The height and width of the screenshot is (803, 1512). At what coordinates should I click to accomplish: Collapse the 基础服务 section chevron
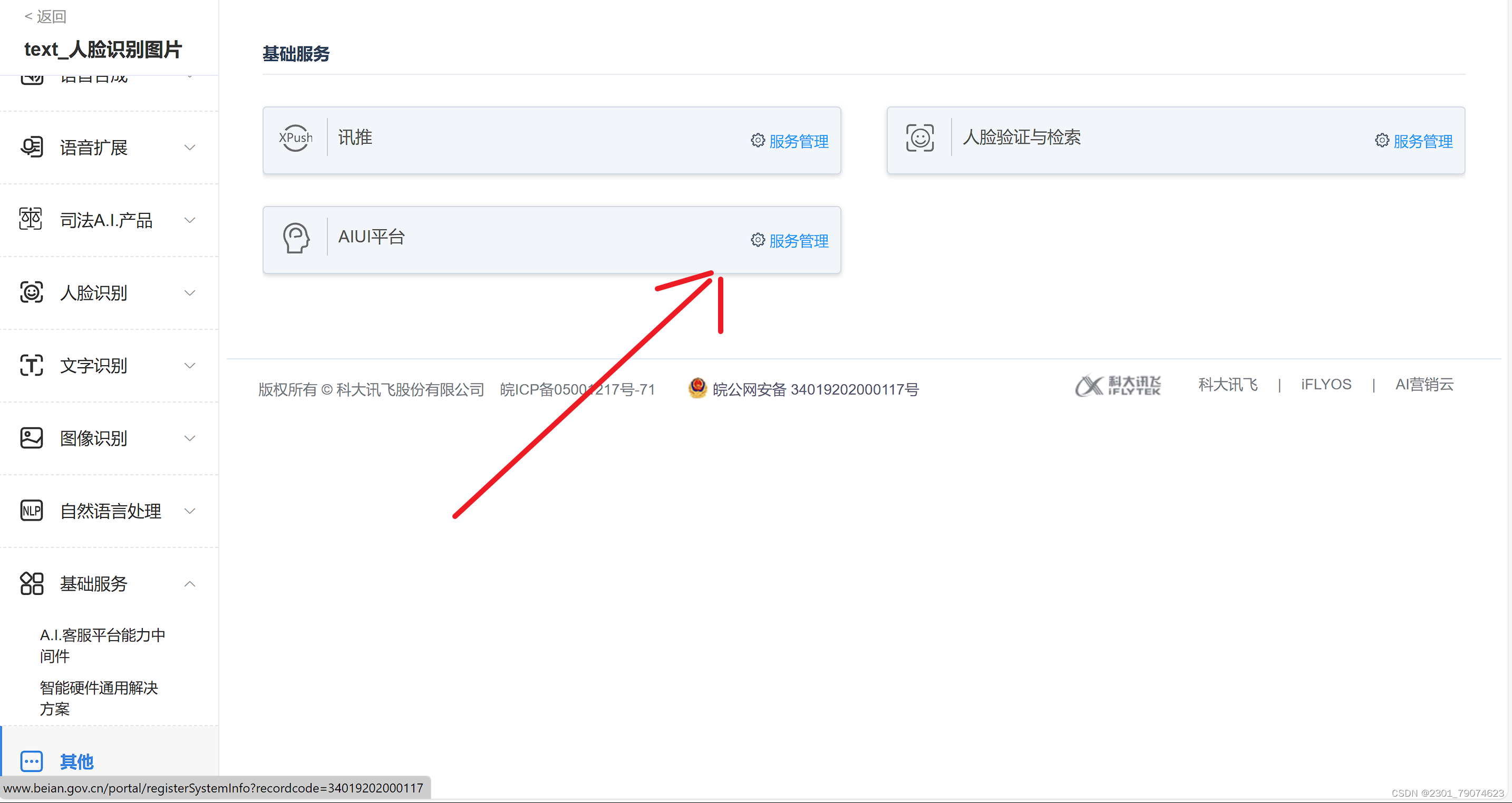tap(190, 584)
